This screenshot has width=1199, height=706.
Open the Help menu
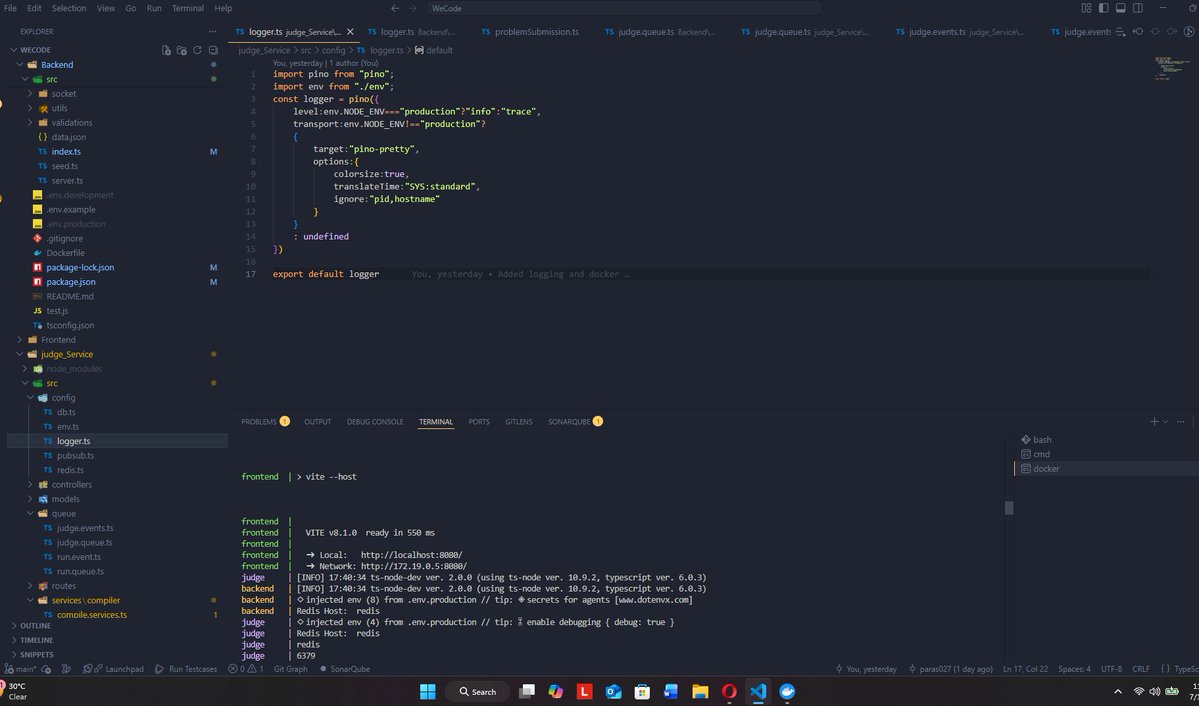point(223,8)
